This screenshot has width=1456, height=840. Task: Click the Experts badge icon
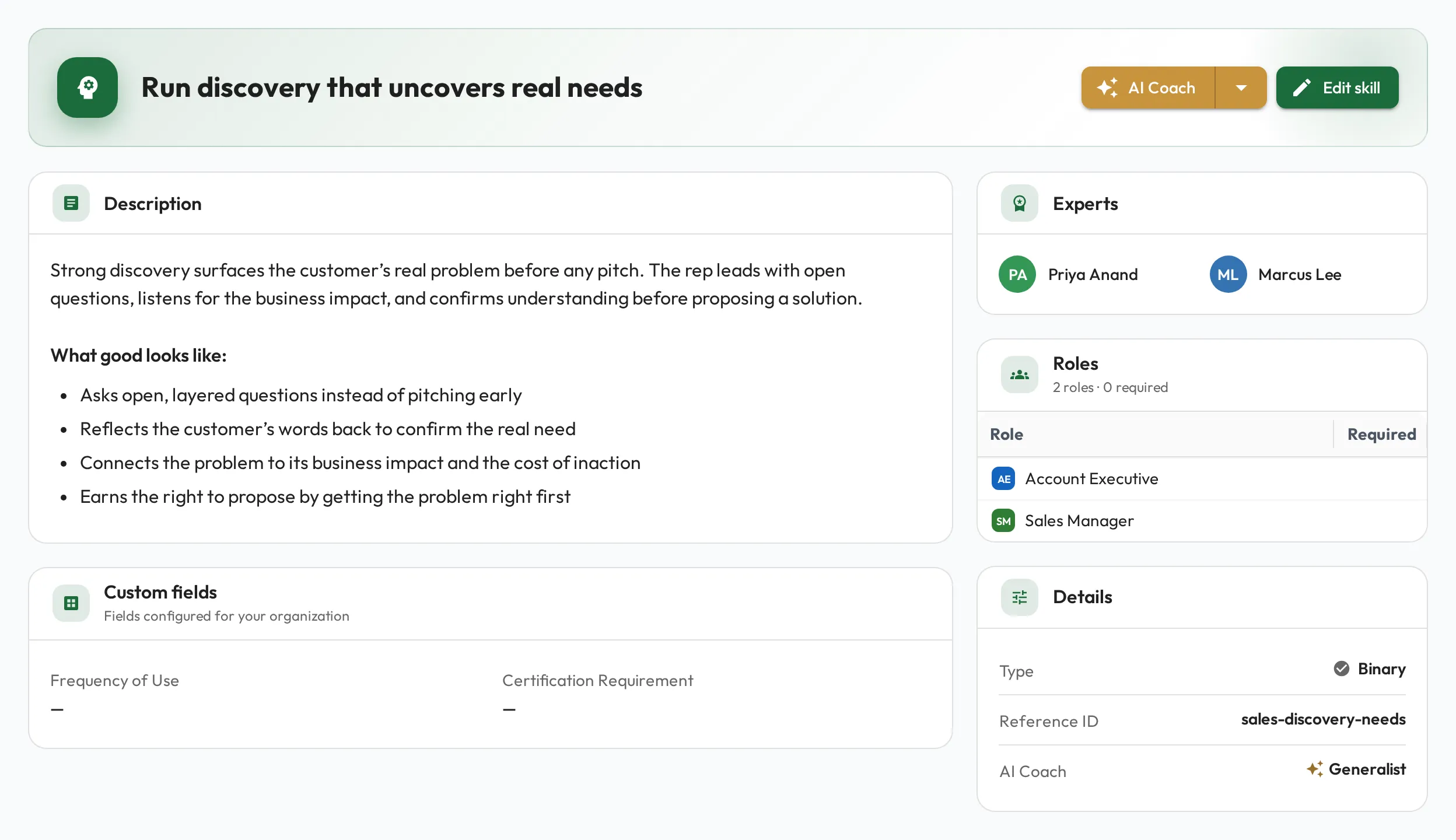[1020, 203]
